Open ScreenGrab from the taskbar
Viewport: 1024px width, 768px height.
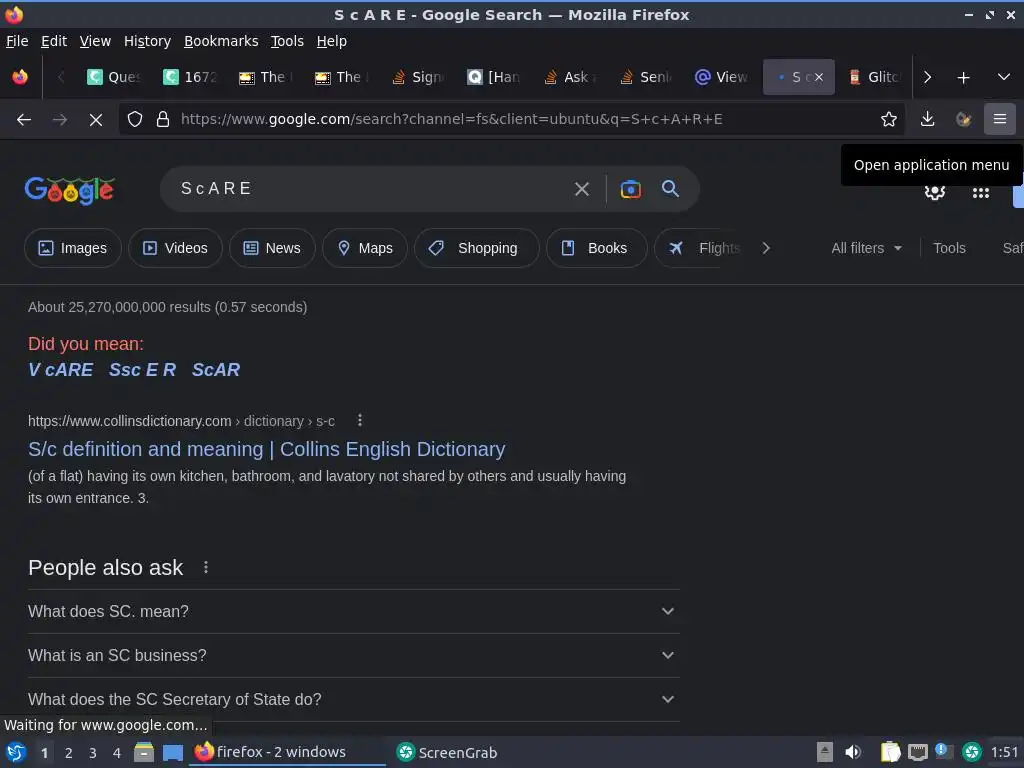click(x=447, y=752)
